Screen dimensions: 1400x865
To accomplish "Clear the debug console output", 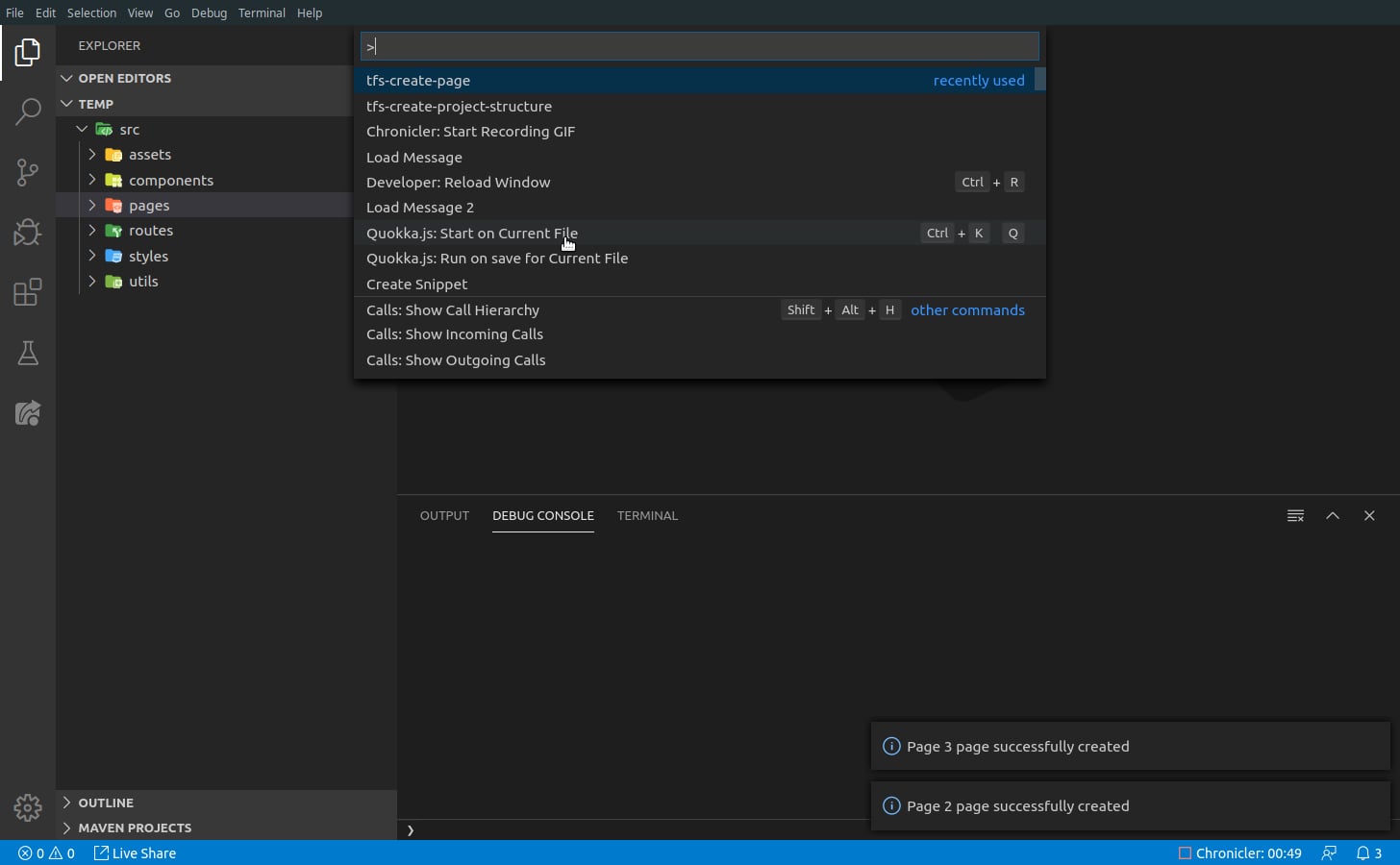I will click(1295, 516).
